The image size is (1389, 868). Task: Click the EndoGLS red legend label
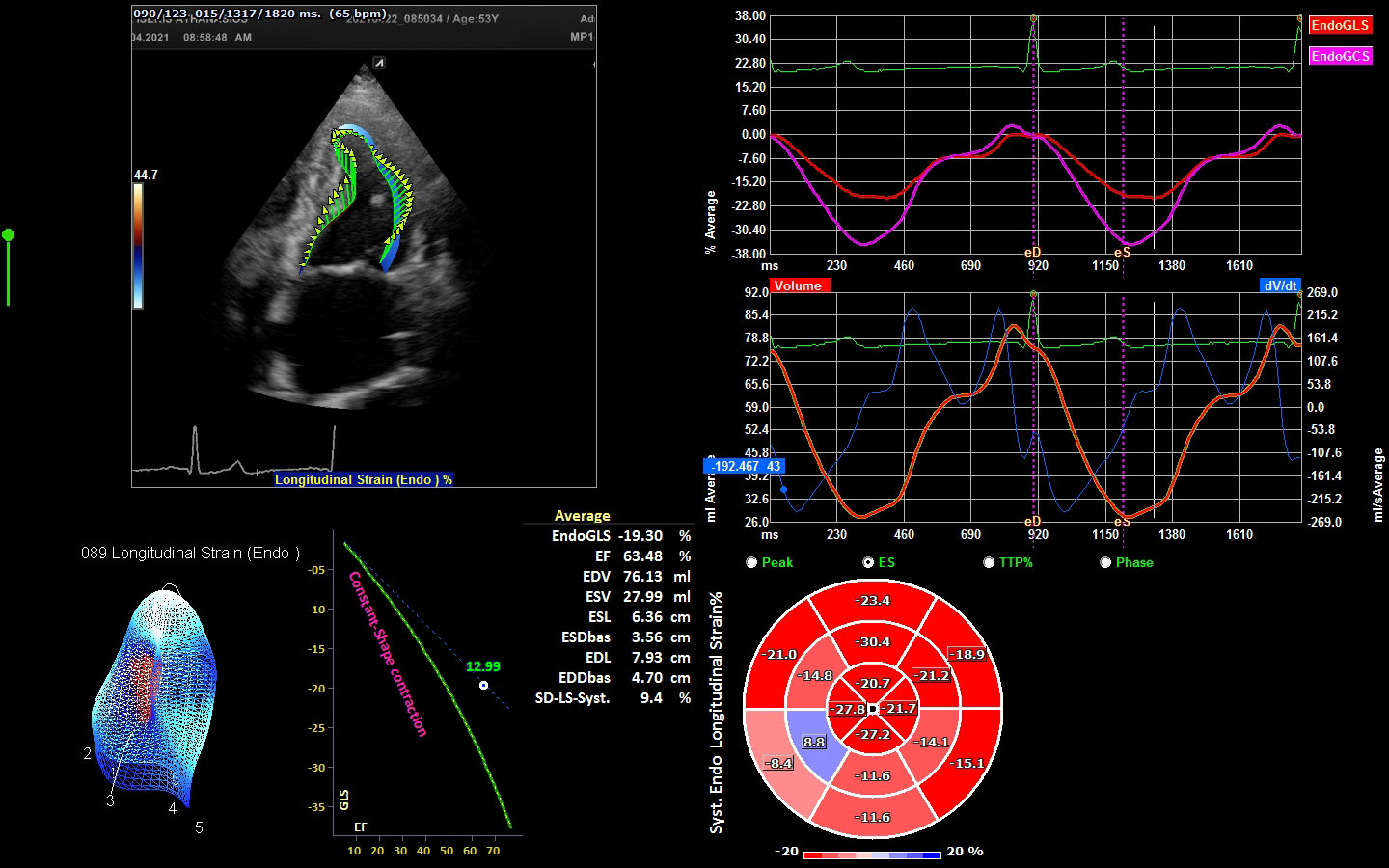point(1339,25)
